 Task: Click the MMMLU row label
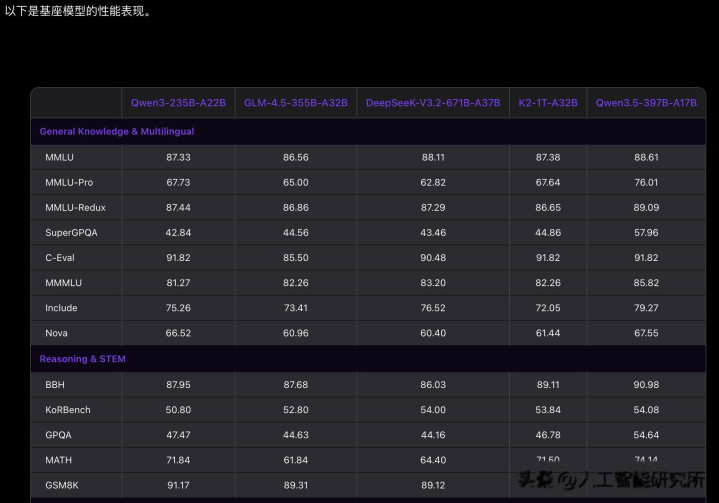(64, 282)
